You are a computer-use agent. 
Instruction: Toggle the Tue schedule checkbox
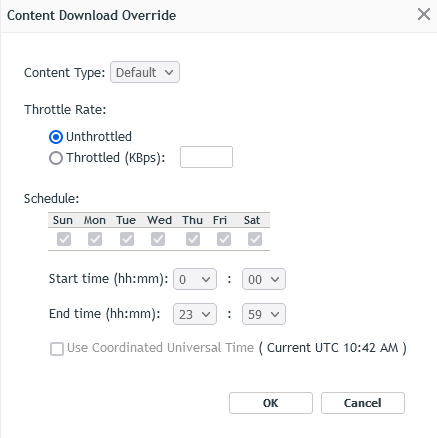tap(127, 239)
